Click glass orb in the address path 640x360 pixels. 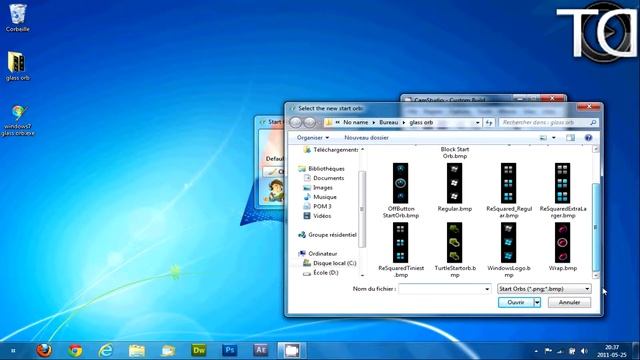point(421,122)
